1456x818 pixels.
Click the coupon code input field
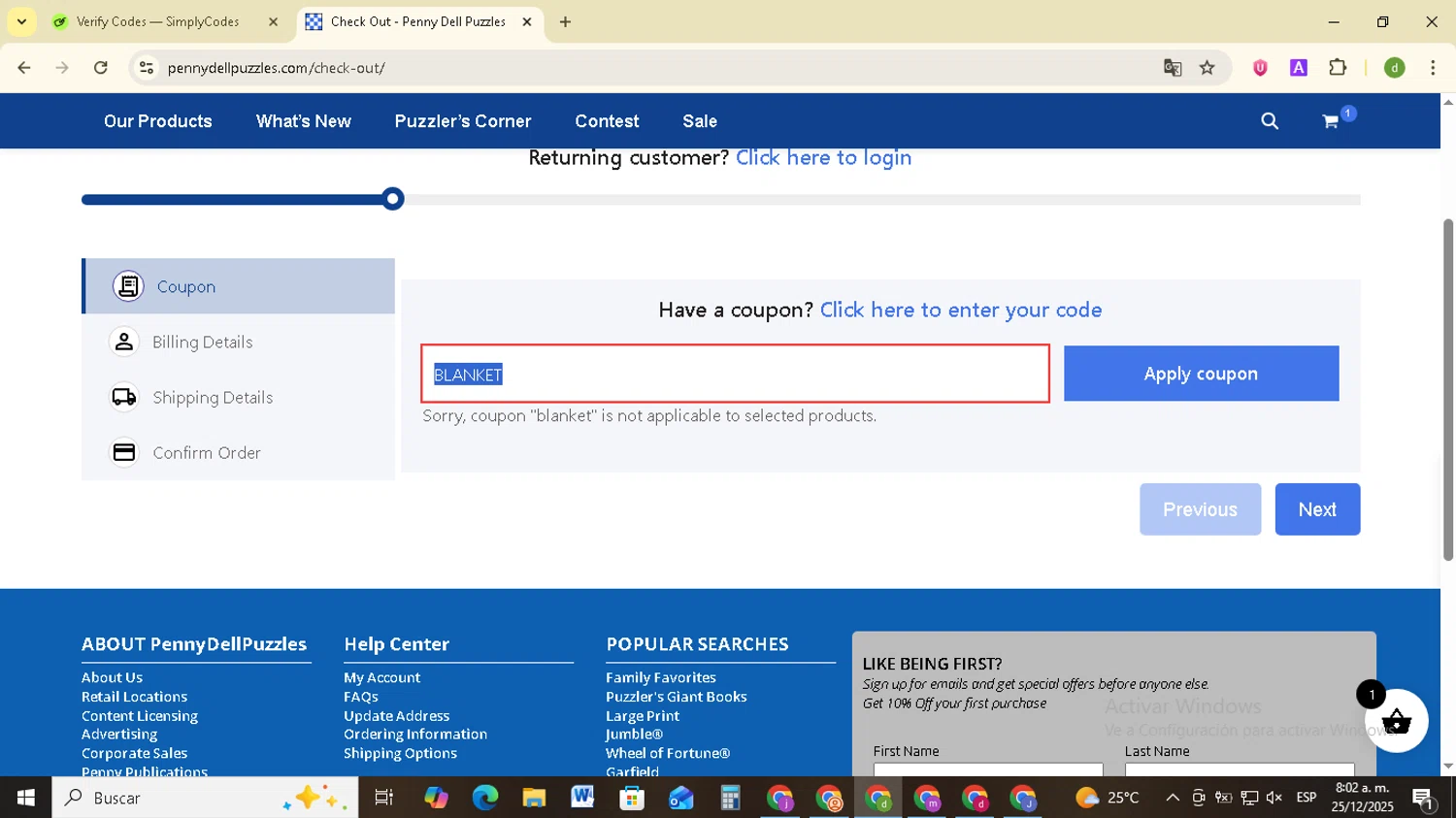click(x=735, y=374)
